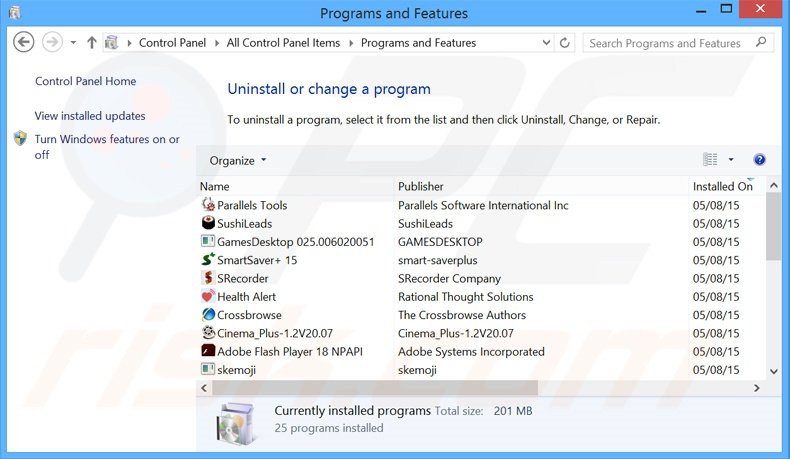Screen dimensions: 790x459
Task: Expand the view options dropdown arrow
Action: [731, 160]
